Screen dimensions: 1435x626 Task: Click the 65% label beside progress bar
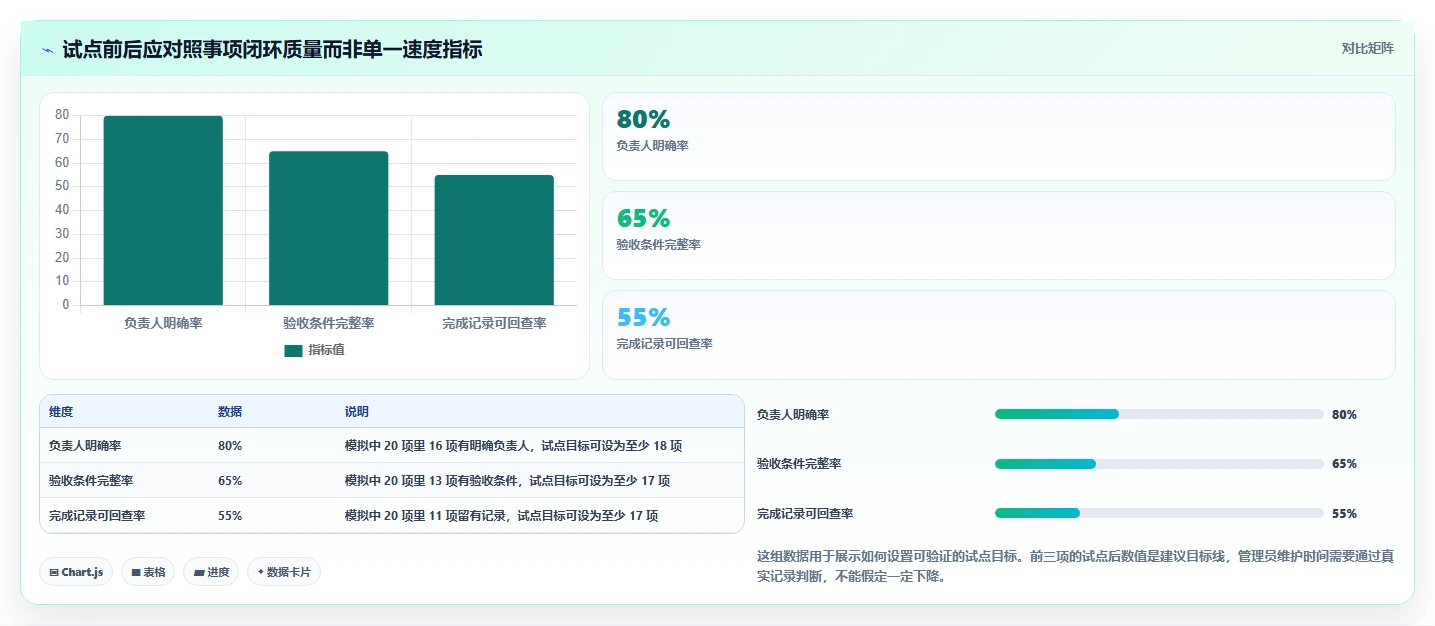[x=1344, y=464]
